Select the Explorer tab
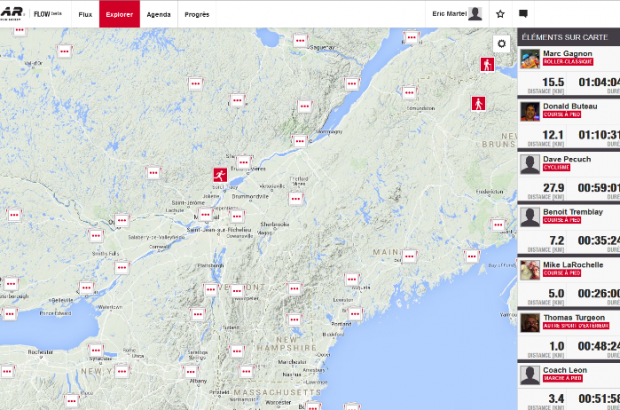This screenshot has height=410, width=620. (x=119, y=14)
